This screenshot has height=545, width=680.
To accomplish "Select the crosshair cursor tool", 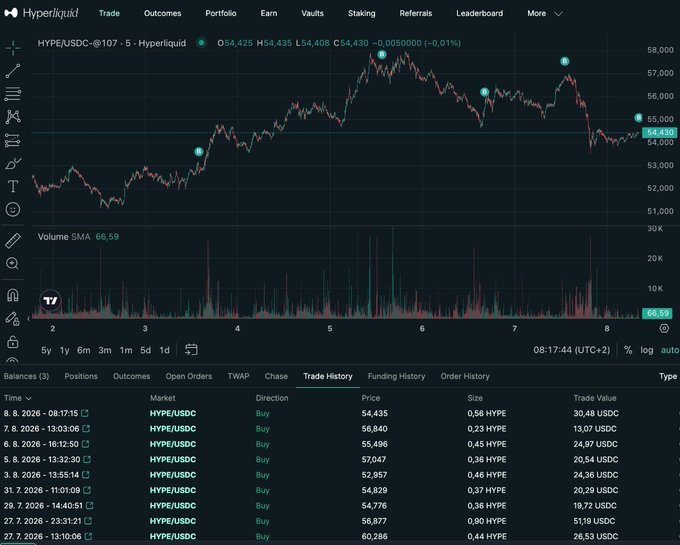I will (13, 47).
